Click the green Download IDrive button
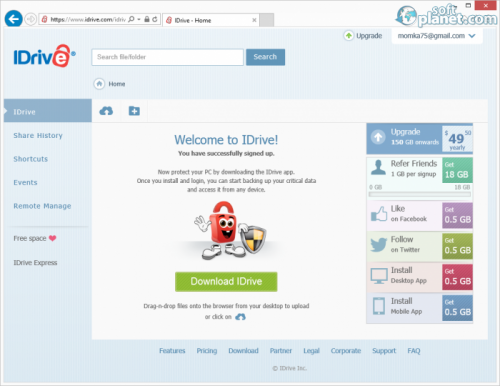 coord(226,282)
